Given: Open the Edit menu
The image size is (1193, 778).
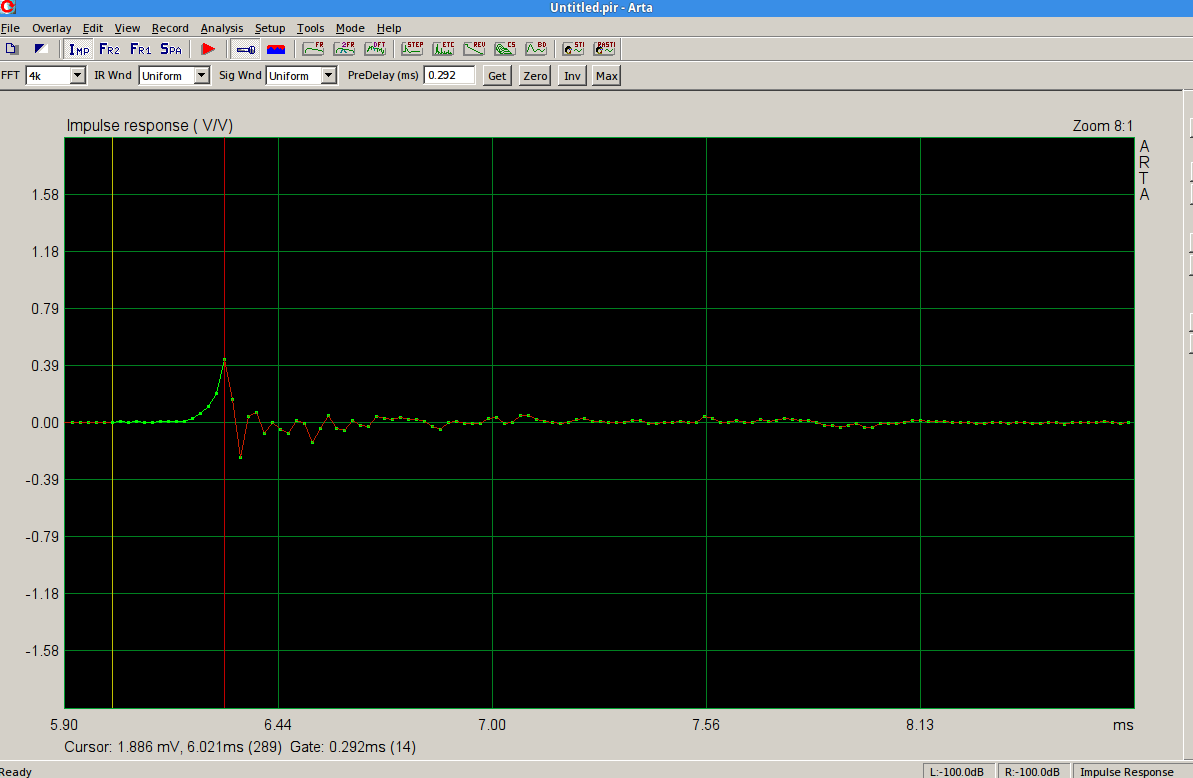Looking at the screenshot, I should click(x=93, y=28).
